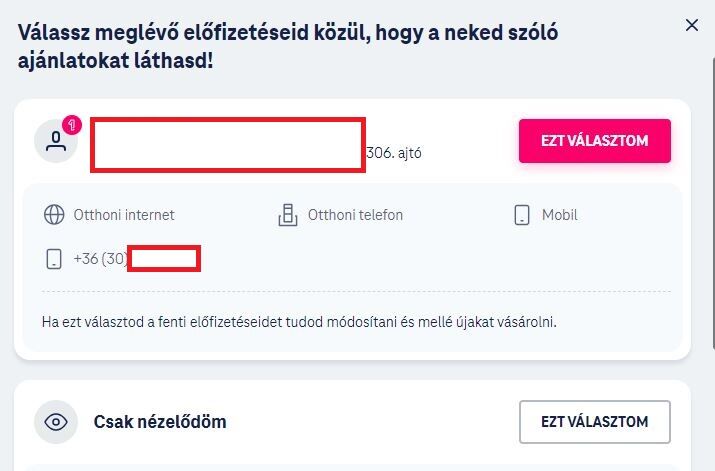This screenshot has height=471, width=715.
Task: Click the vertical scrollbar on the right
Action: pos(713,201)
